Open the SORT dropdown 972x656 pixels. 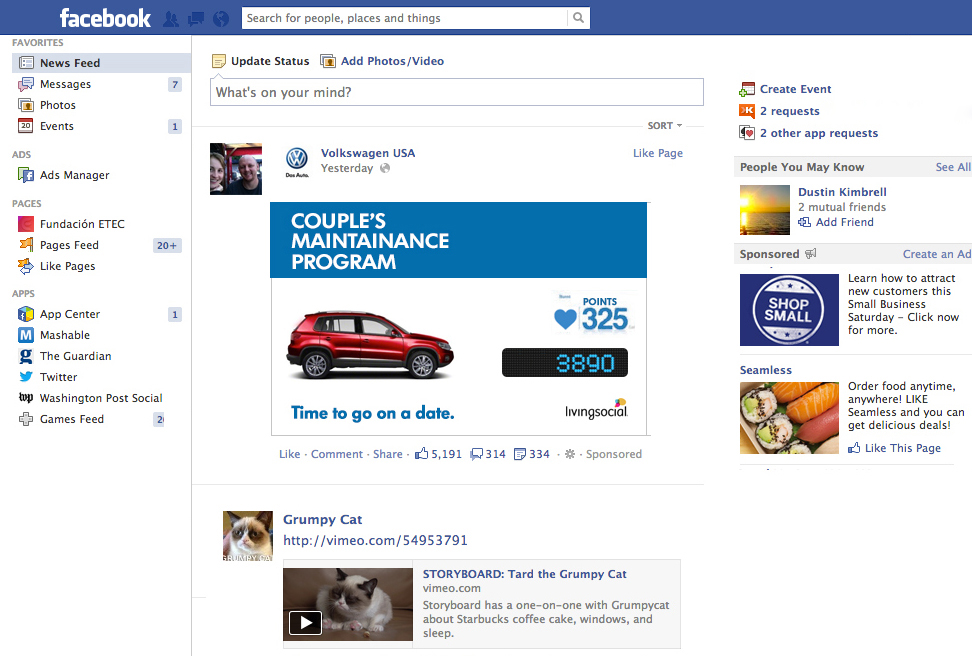[665, 125]
